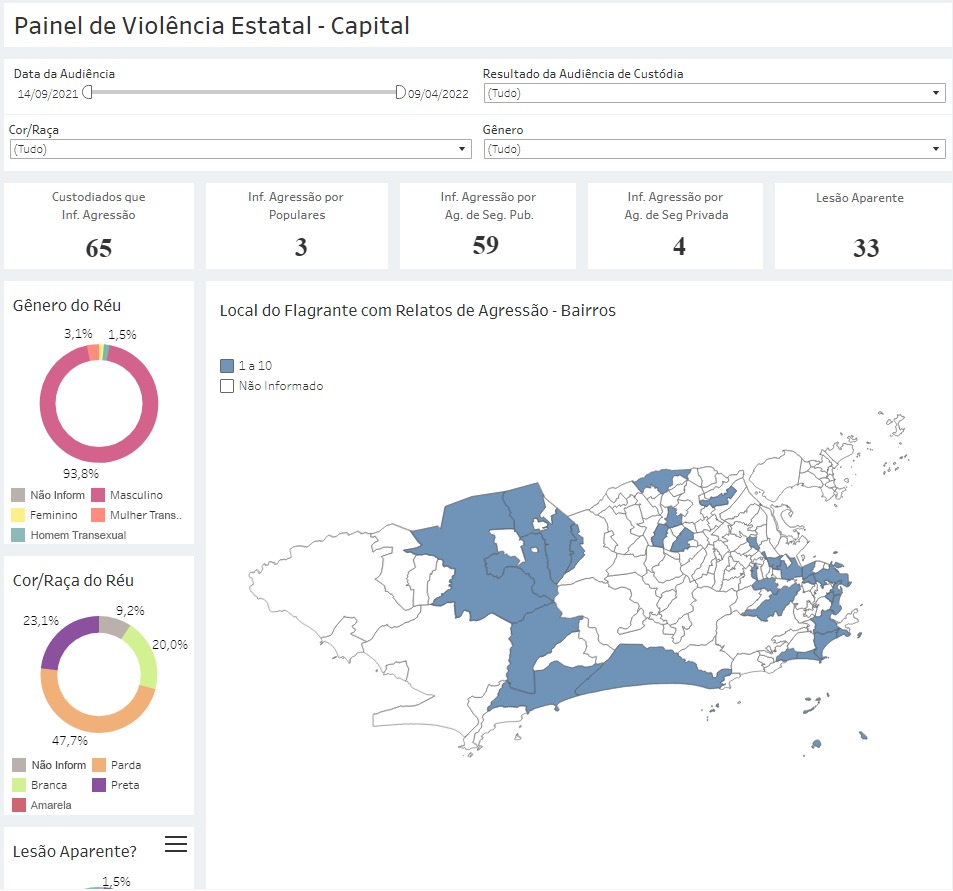Click Não Inform swatch in gender legend
953x891 pixels.
18,495
